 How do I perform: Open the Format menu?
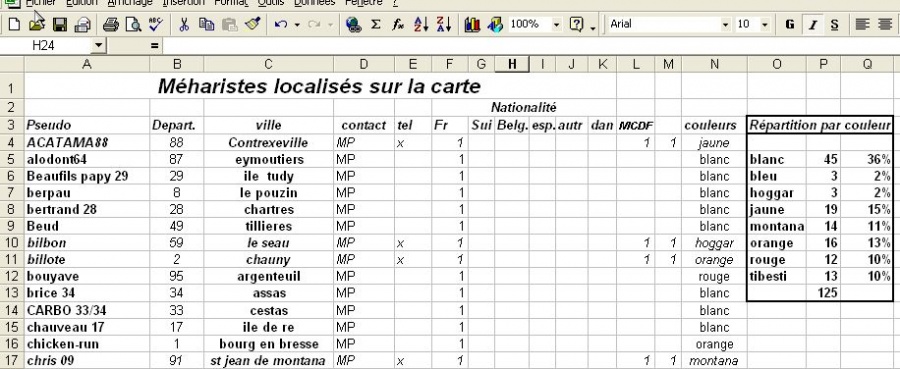(231, 3)
